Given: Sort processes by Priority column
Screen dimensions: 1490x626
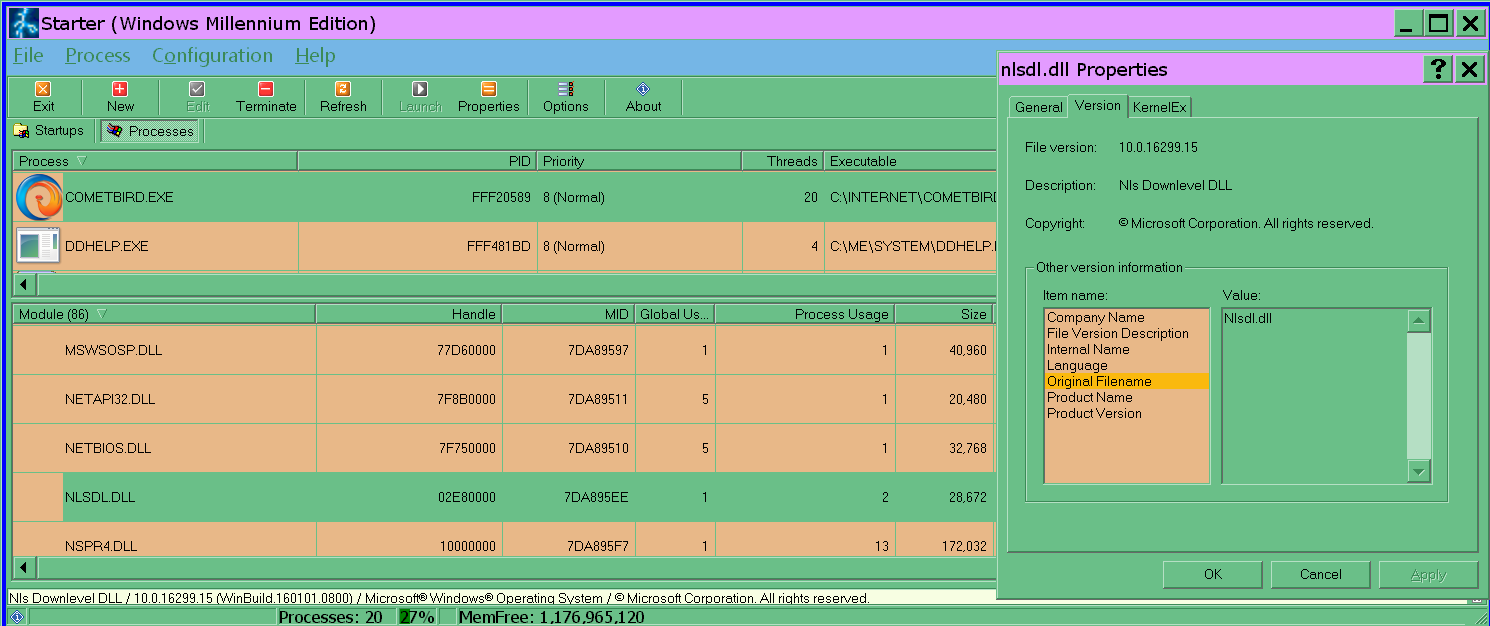Looking at the screenshot, I should coord(639,161).
